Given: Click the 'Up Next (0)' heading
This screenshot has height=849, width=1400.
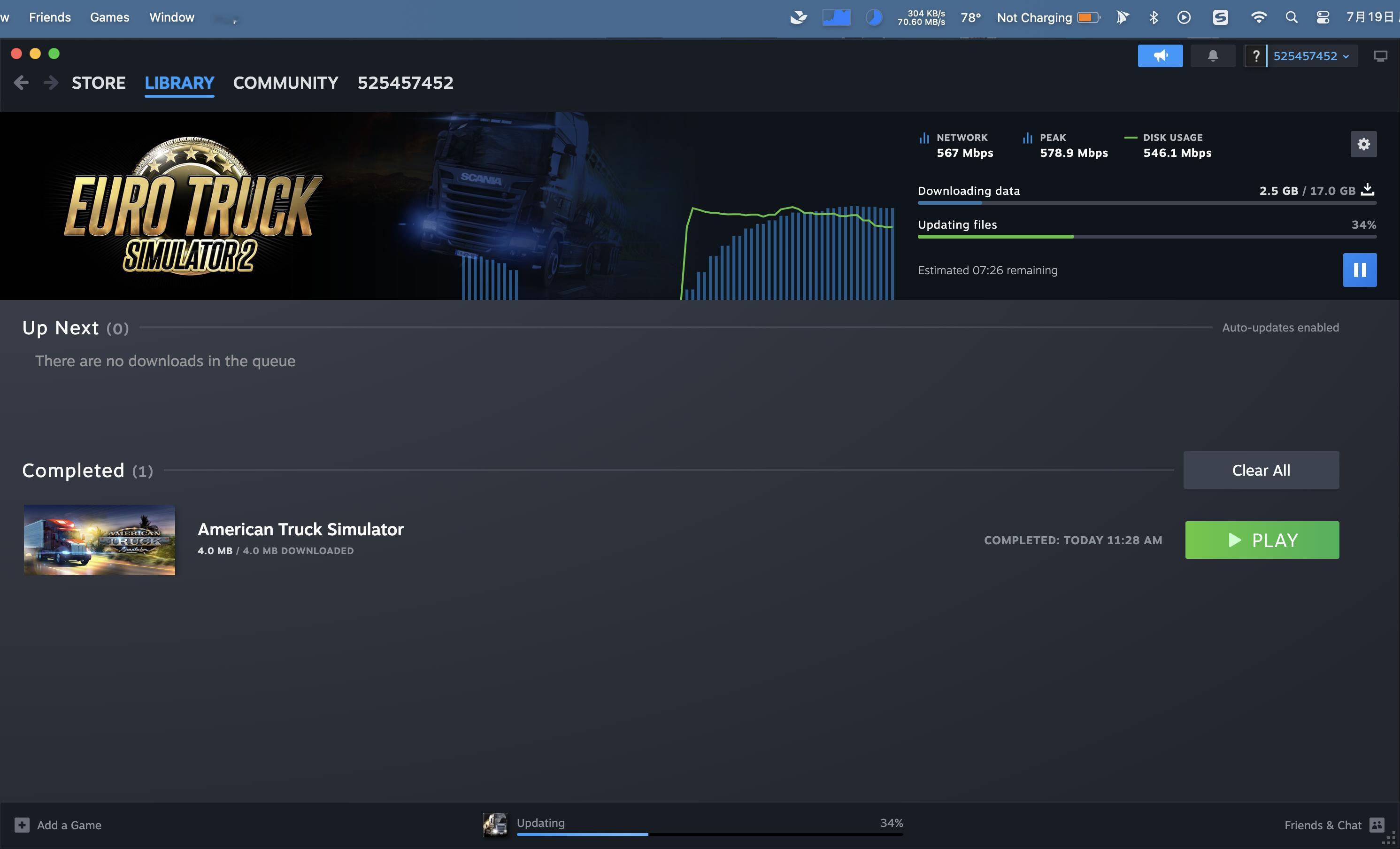Looking at the screenshot, I should [x=76, y=328].
